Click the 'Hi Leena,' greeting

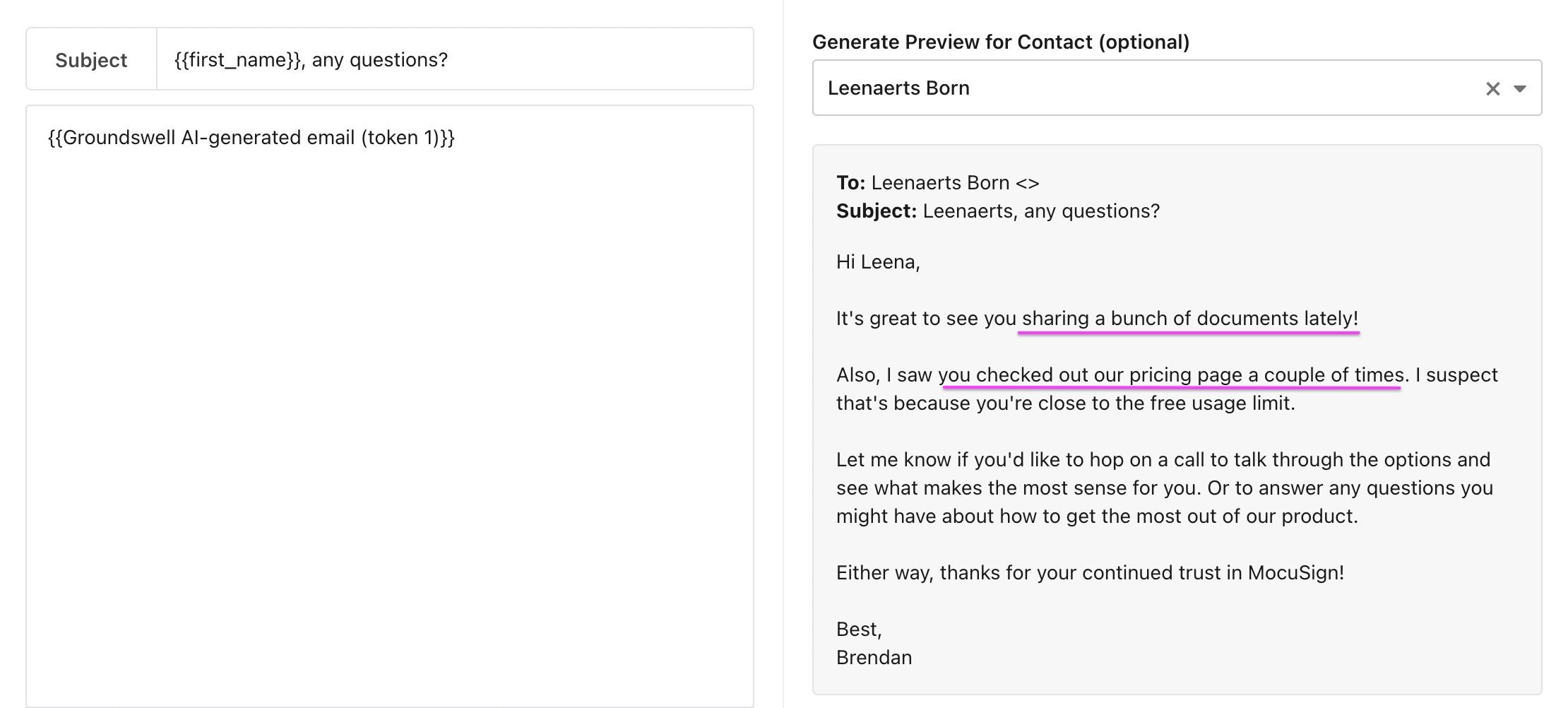[x=877, y=262]
